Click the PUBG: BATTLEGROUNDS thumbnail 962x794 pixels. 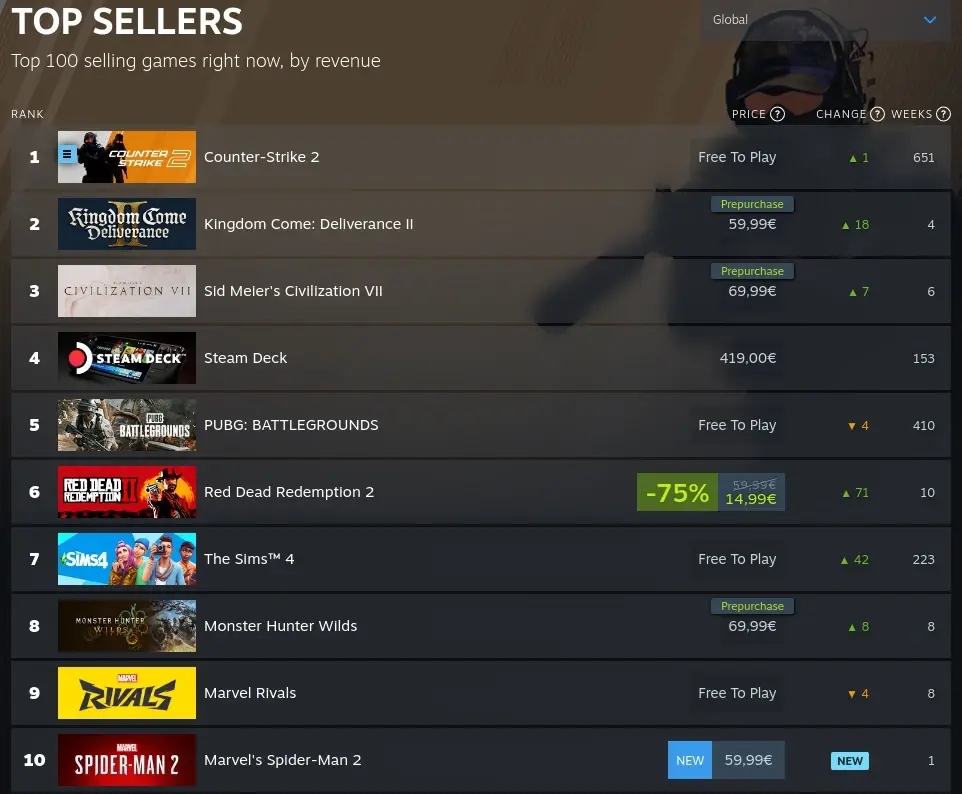pyautogui.click(x=127, y=425)
